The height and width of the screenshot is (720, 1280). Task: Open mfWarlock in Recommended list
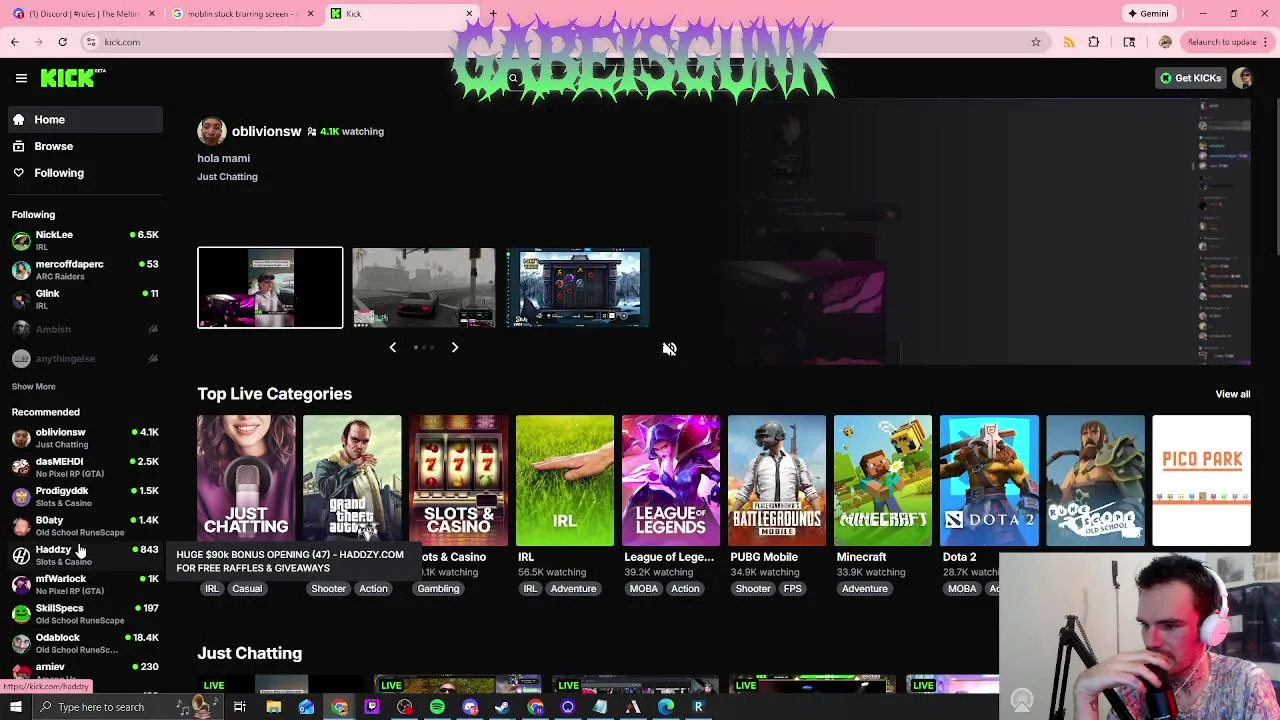point(85,584)
